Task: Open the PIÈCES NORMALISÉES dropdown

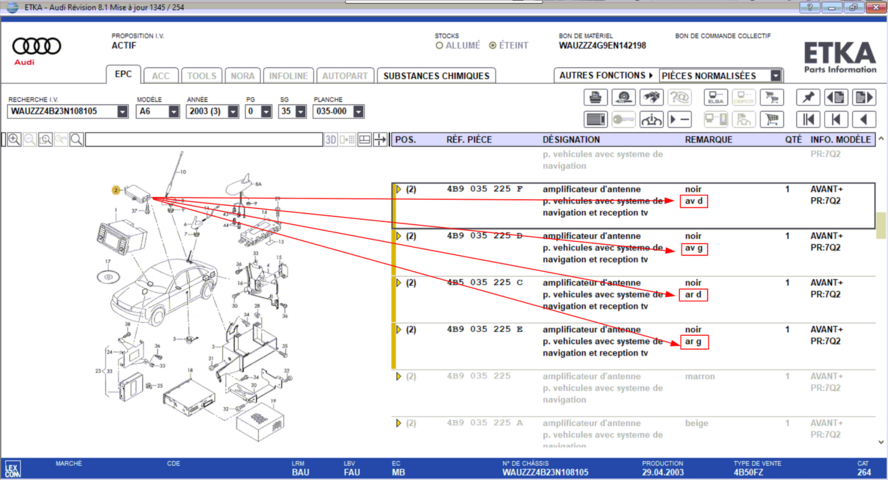Action: [776, 75]
